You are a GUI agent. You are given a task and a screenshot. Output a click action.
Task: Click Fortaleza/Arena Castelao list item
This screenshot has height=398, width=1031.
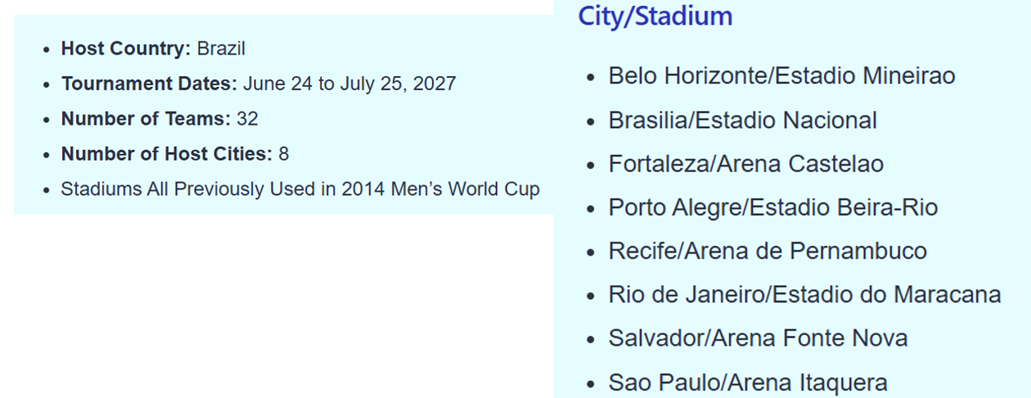coord(746,164)
